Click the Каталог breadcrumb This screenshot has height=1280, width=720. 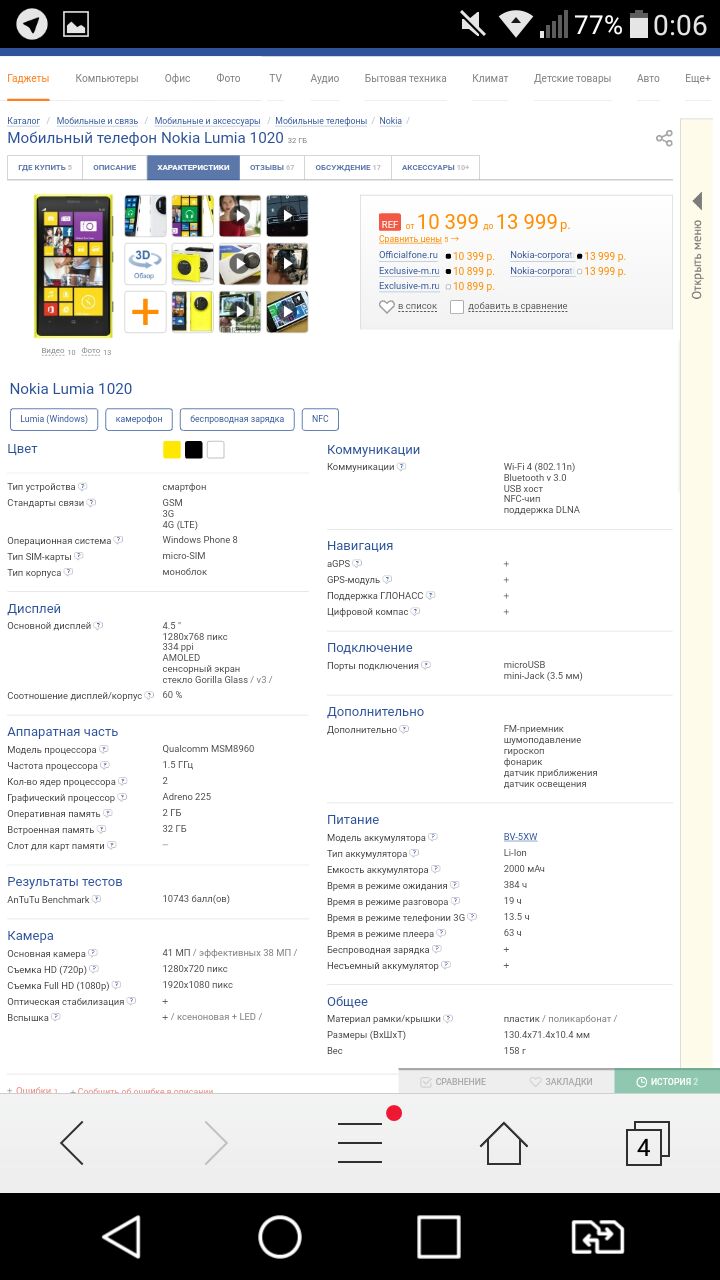point(24,121)
